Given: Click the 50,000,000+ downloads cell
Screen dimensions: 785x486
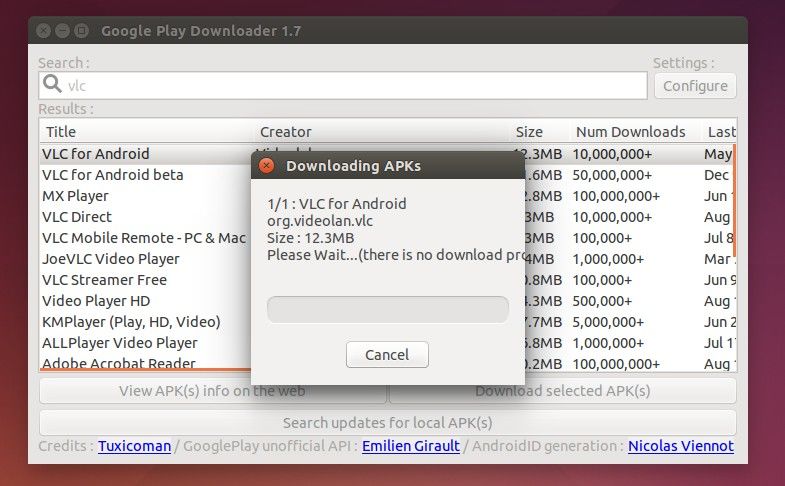Looking at the screenshot, I should coord(612,175).
